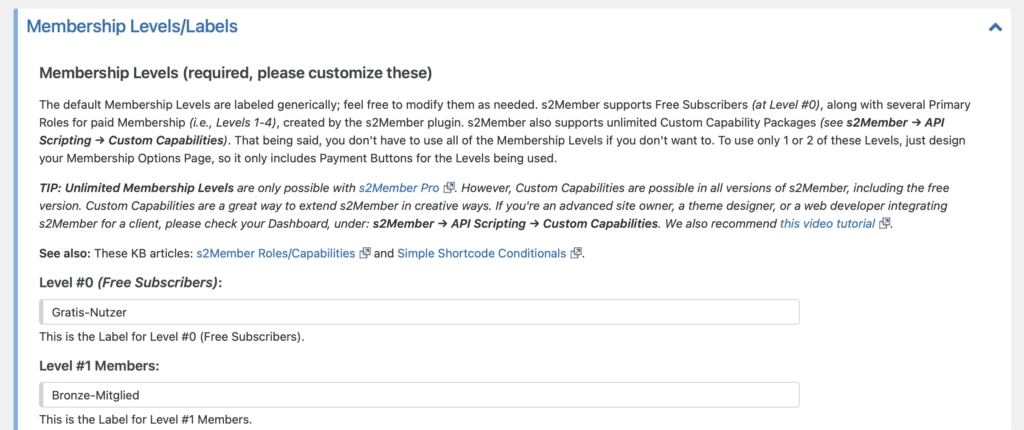Click the Membership Levels/Labels panel title
The height and width of the screenshot is (430, 1024).
(x=132, y=27)
